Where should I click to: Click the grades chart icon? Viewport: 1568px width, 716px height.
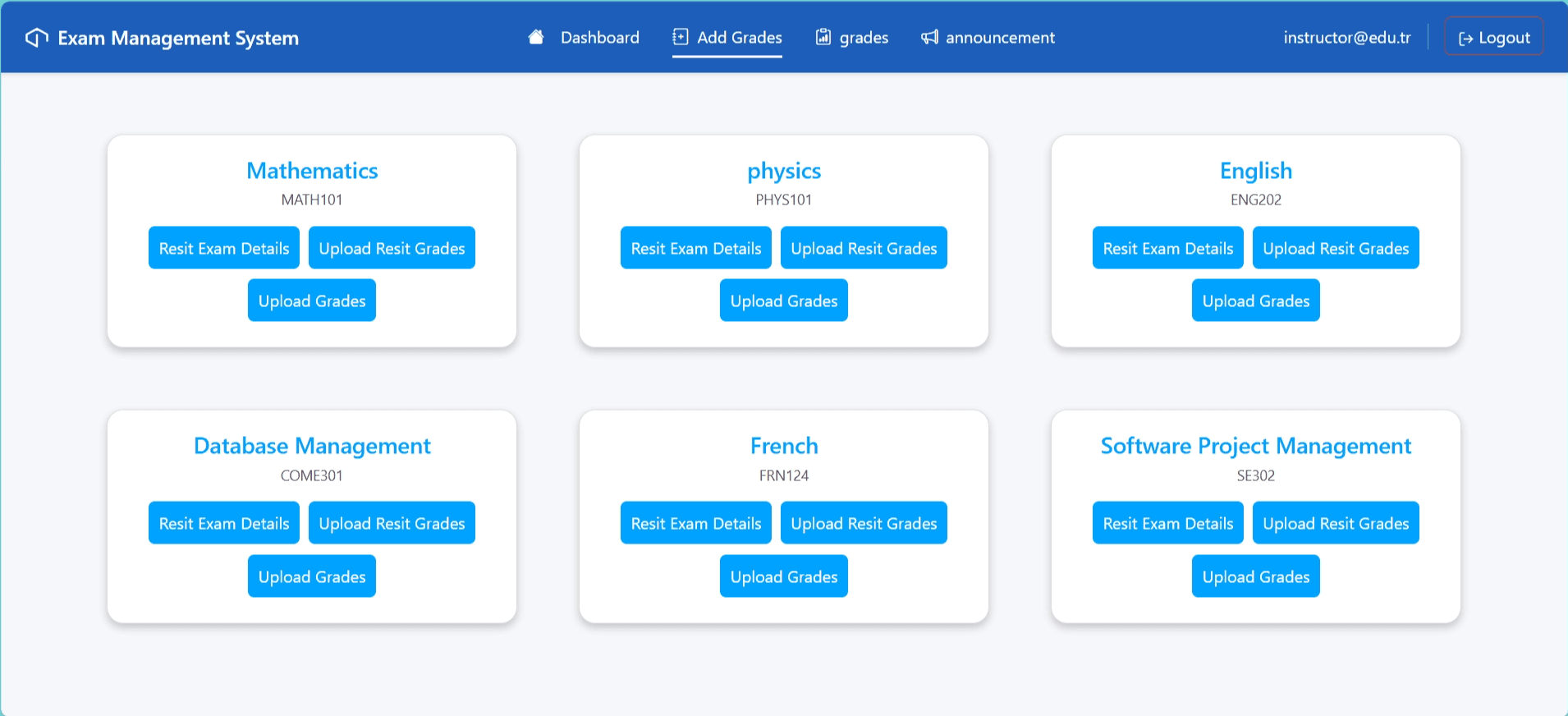click(823, 37)
